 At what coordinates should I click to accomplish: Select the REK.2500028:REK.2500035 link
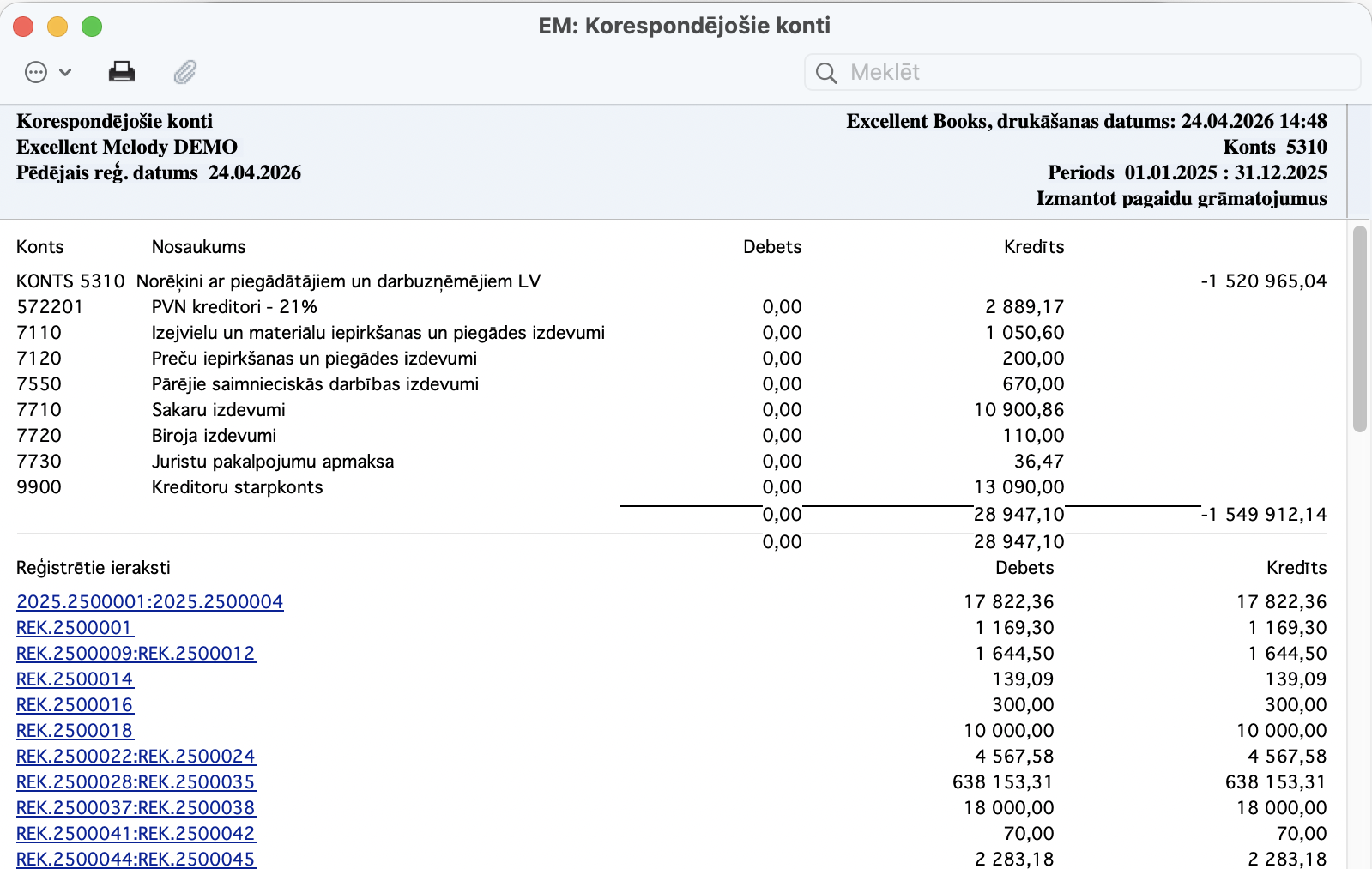point(136,782)
